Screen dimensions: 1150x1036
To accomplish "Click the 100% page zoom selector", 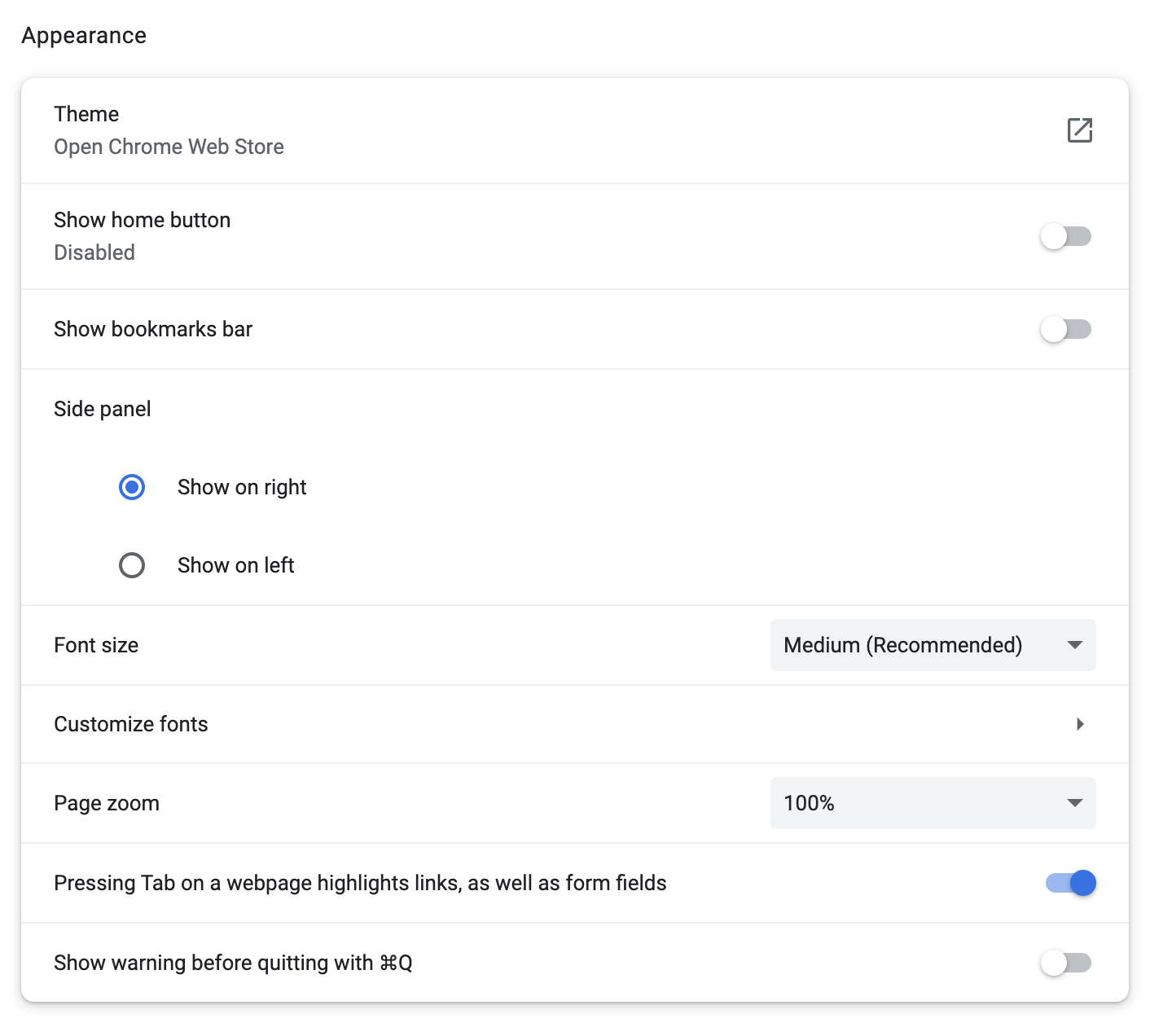I will click(933, 803).
